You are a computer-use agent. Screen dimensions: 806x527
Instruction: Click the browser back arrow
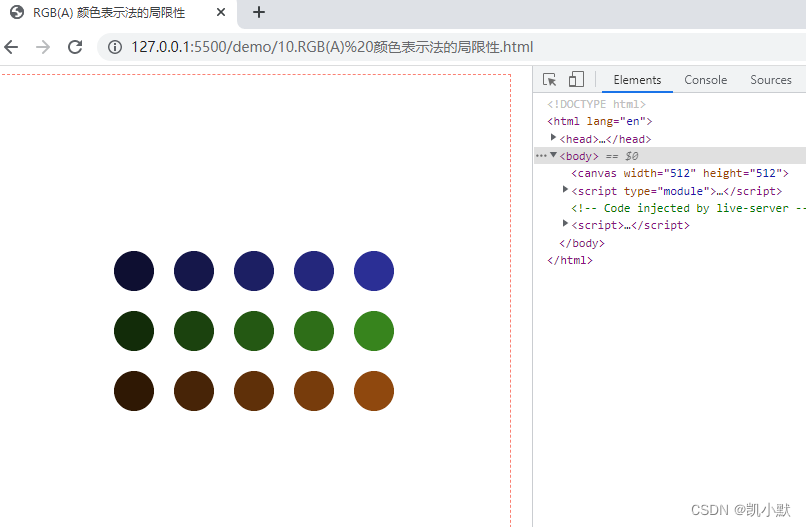point(11,47)
